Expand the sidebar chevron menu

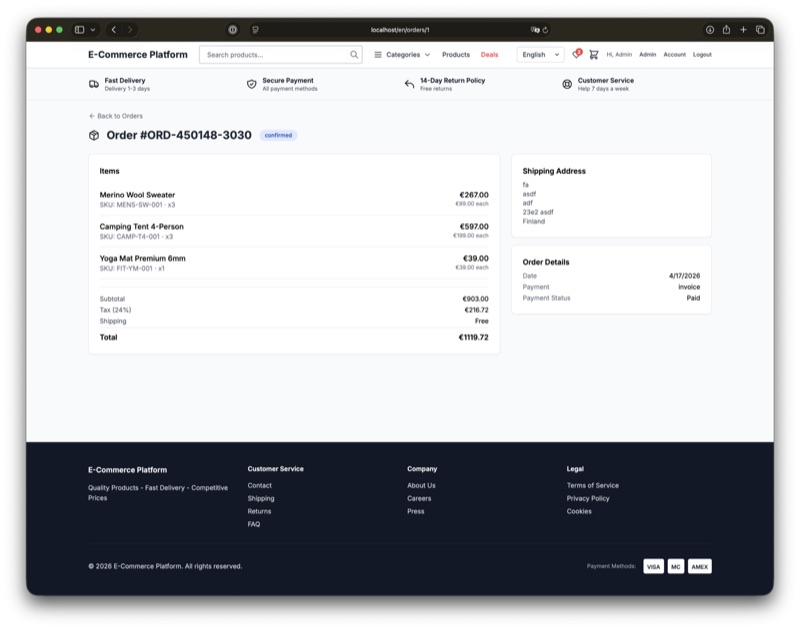[x=93, y=30]
